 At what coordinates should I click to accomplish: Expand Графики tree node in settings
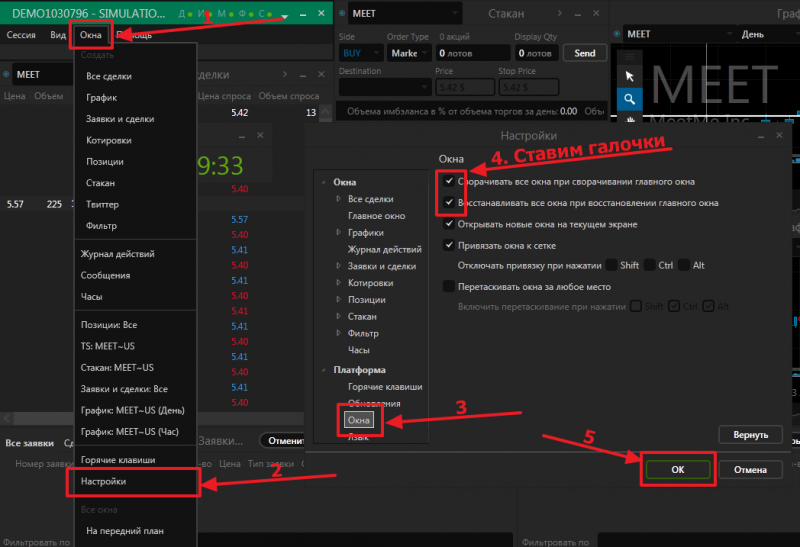tap(338, 232)
